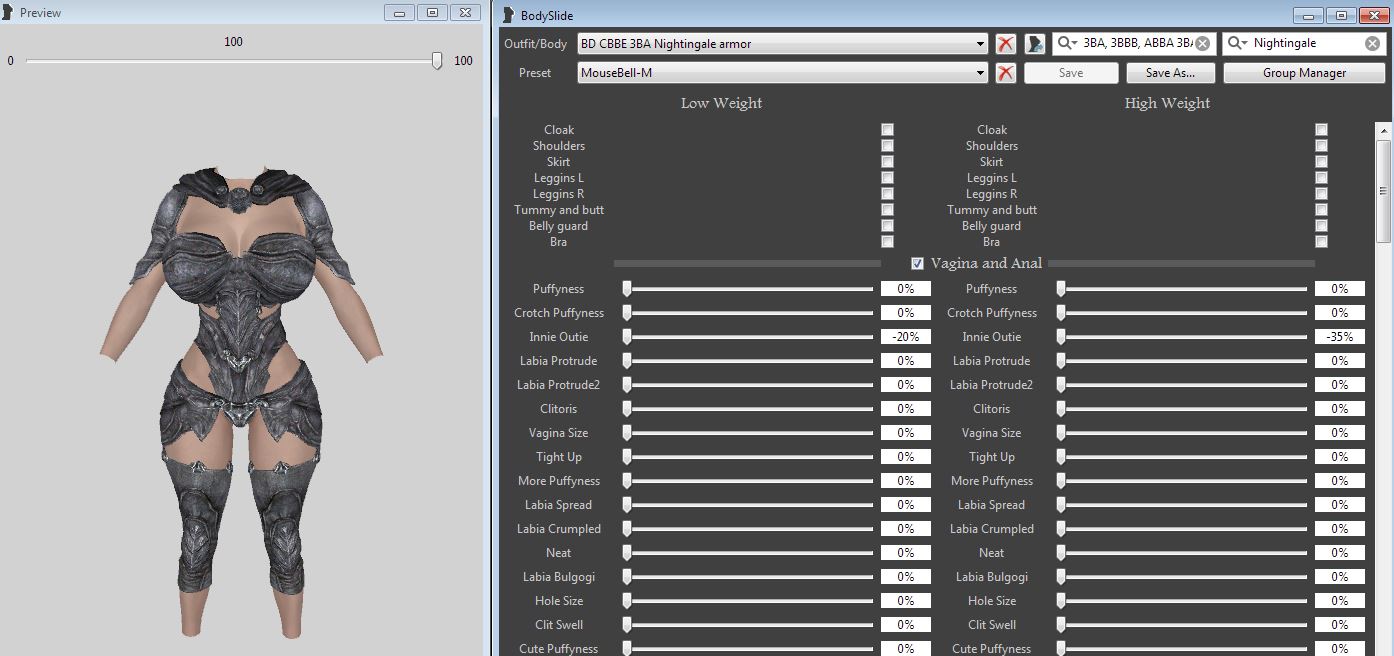Open Outfit Studio via the icon button
This screenshot has height=656, width=1394.
point(1035,44)
